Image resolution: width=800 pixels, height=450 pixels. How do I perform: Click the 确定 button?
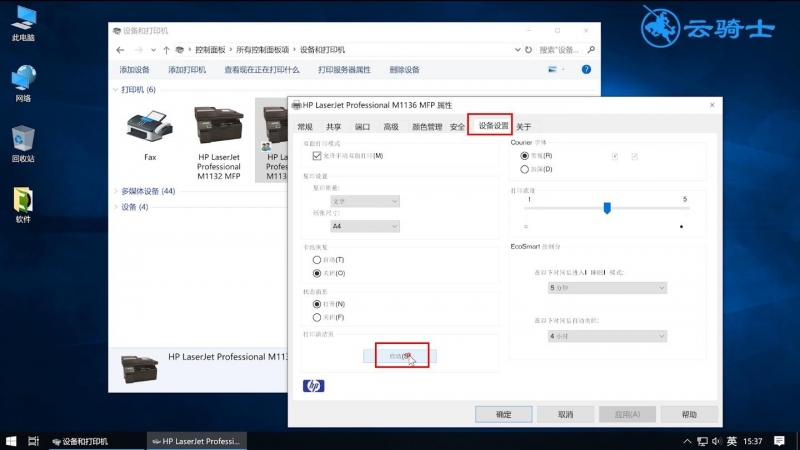[x=504, y=414]
